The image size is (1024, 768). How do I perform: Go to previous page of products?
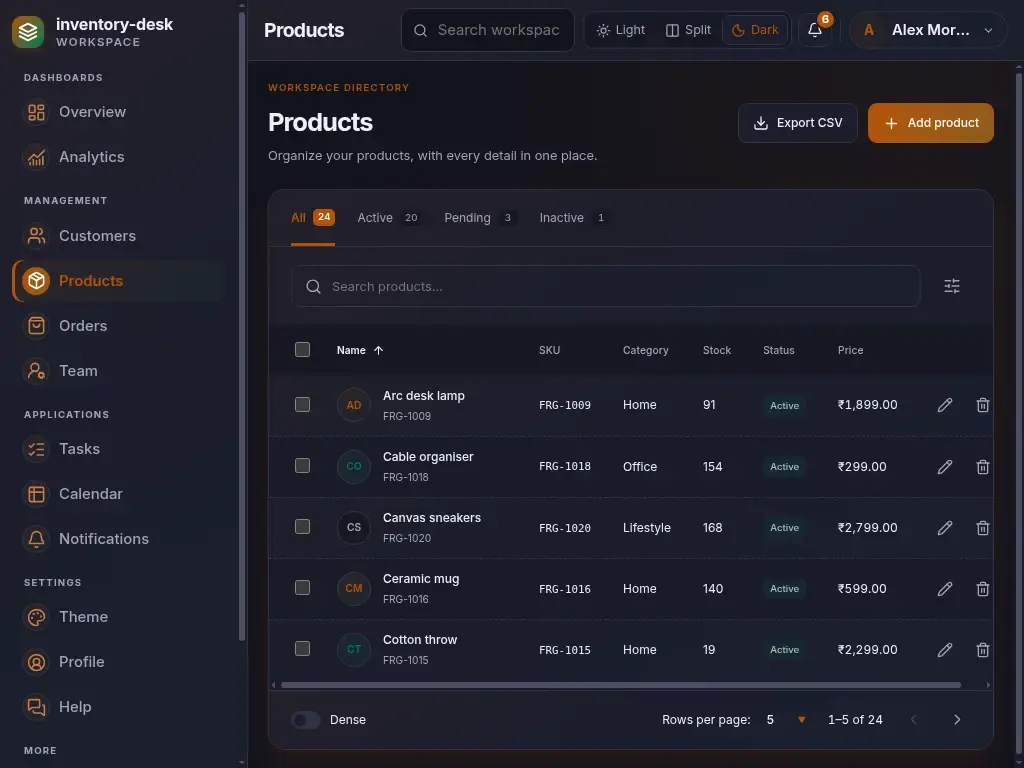point(913,720)
